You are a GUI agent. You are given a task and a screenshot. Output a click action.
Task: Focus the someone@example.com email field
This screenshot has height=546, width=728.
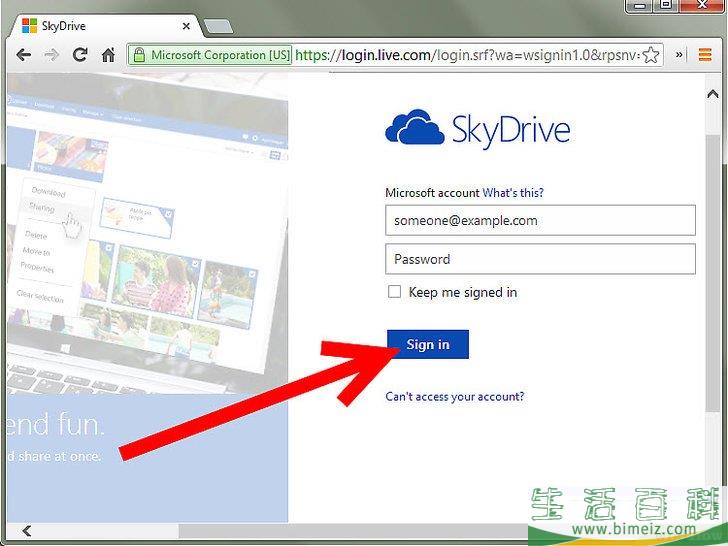tap(540, 220)
